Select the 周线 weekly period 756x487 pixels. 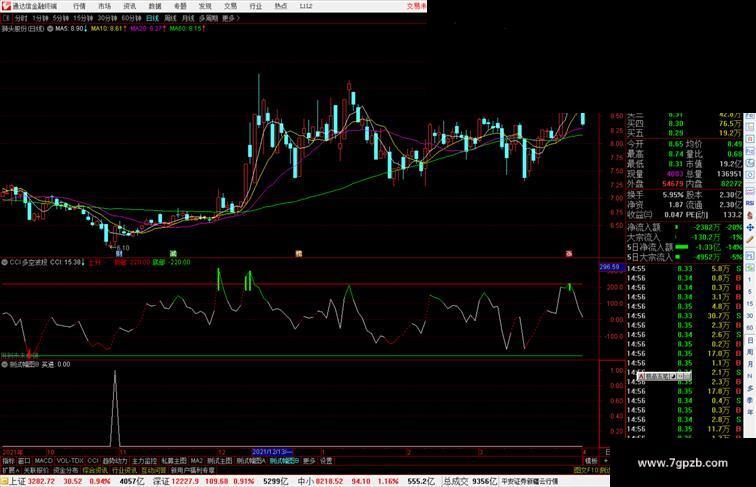pos(170,18)
